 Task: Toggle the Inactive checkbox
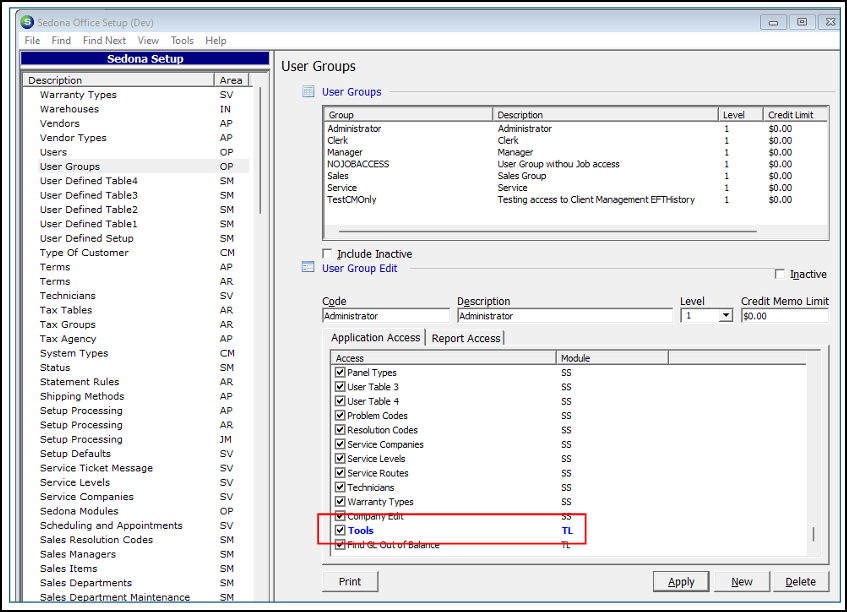pos(779,274)
